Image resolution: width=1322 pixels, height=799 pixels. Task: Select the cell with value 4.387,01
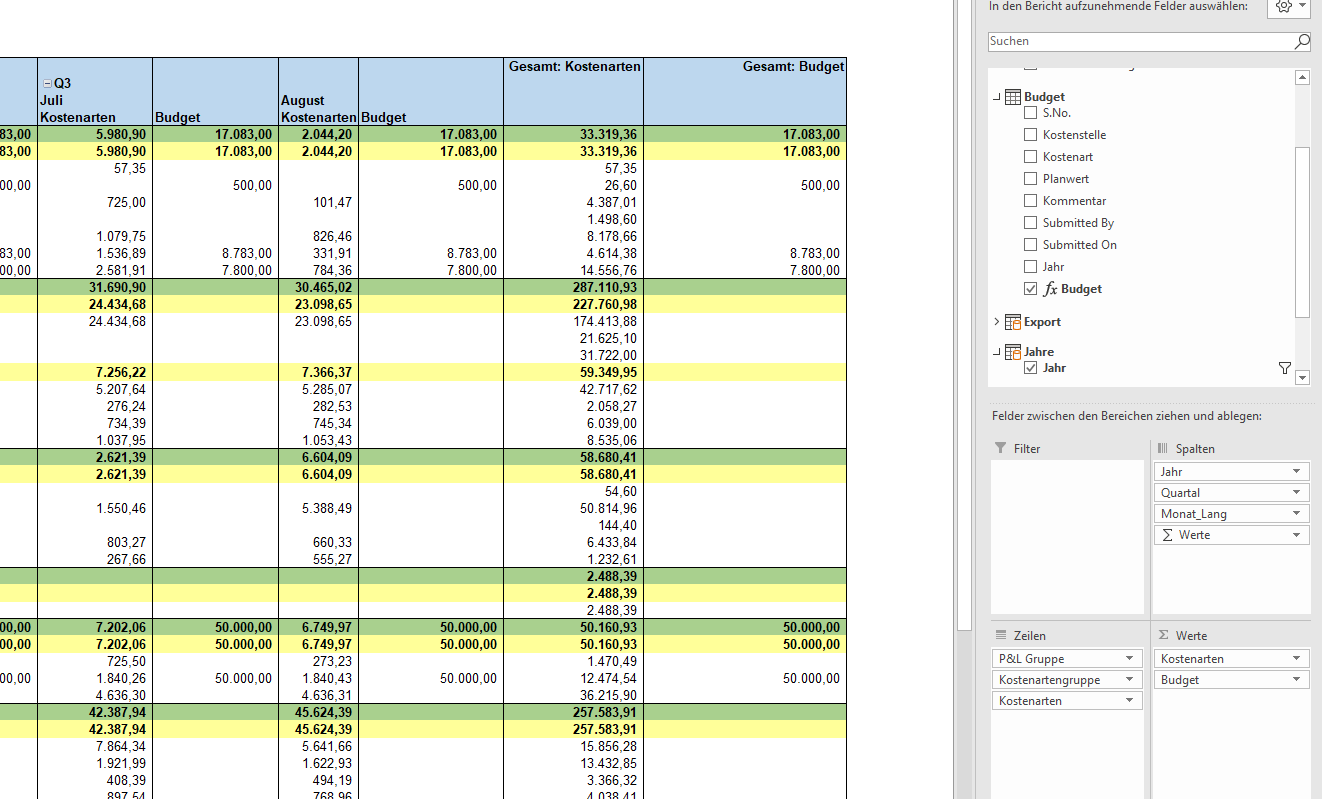[x=573, y=203]
